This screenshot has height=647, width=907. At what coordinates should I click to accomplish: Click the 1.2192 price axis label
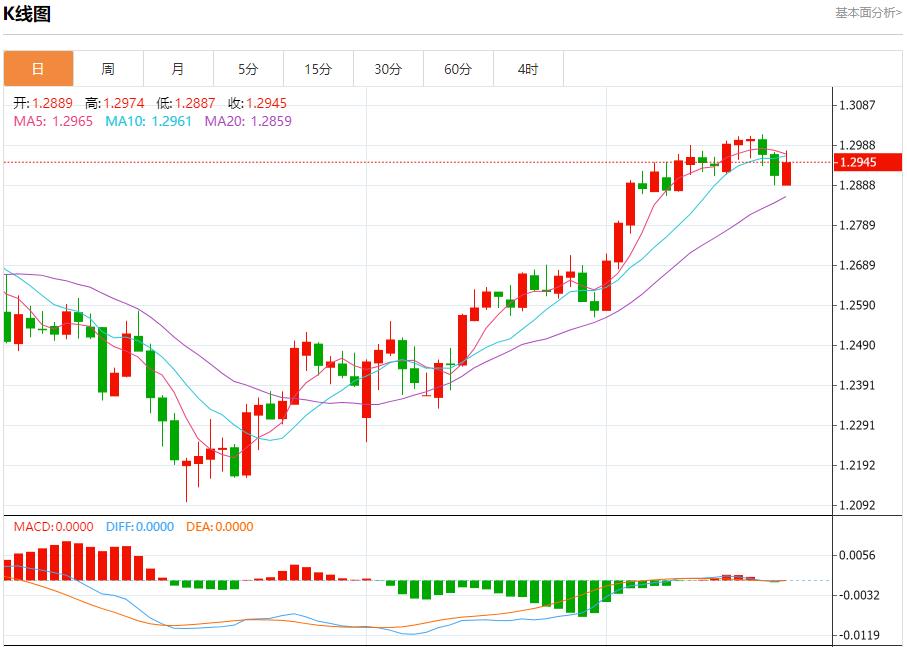(x=857, y=465)
